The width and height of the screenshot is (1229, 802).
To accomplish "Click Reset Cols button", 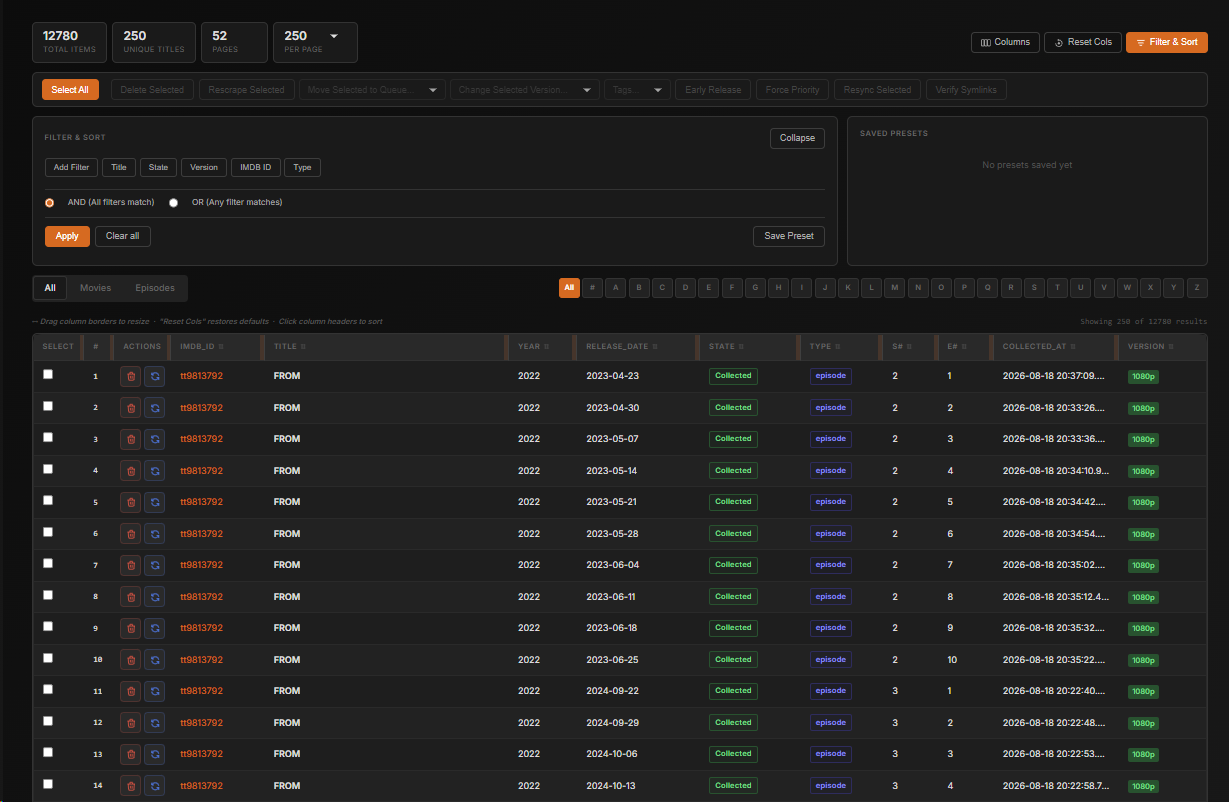I will point(1083,42).
